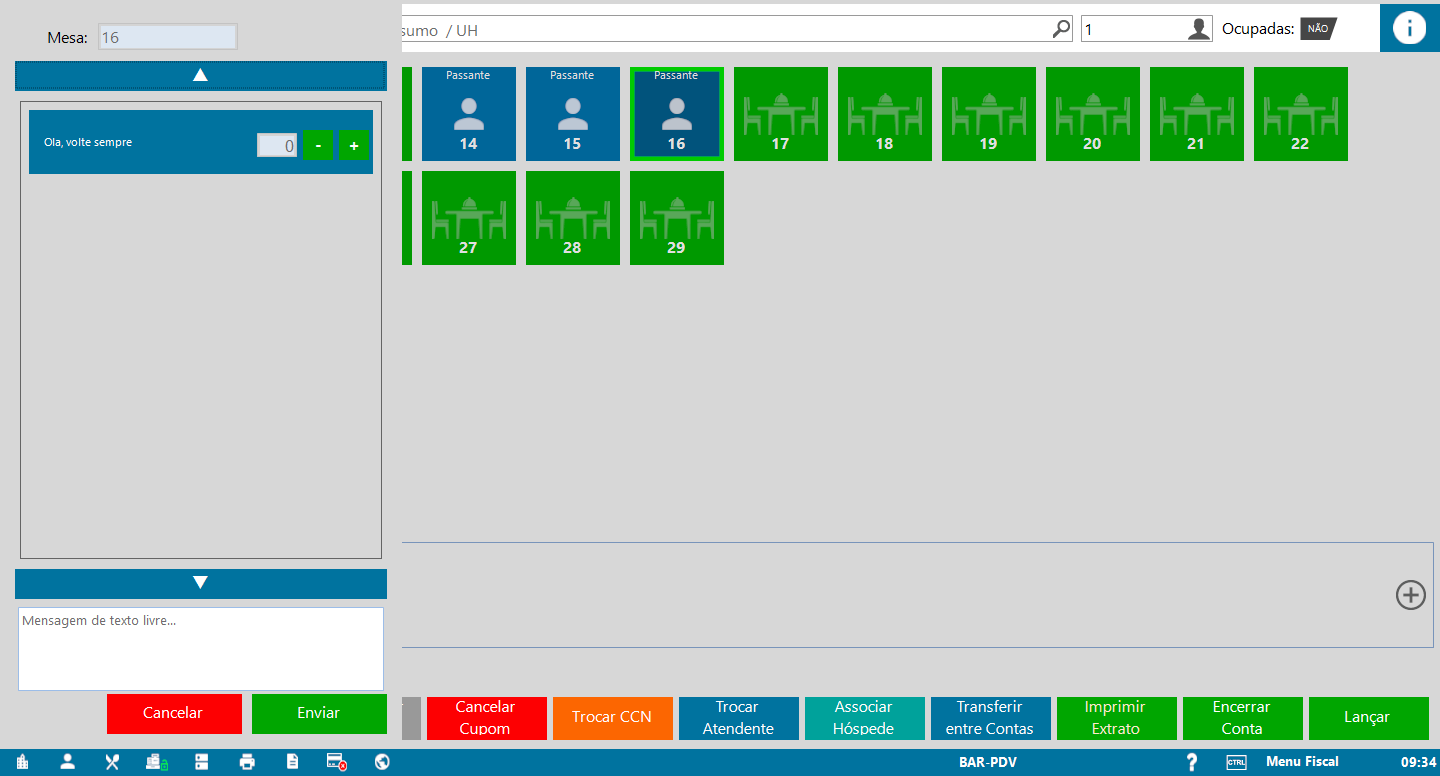Screen dimensions: 1440x776
Task: Increase quantity with plus button
Action: [354, 145]
